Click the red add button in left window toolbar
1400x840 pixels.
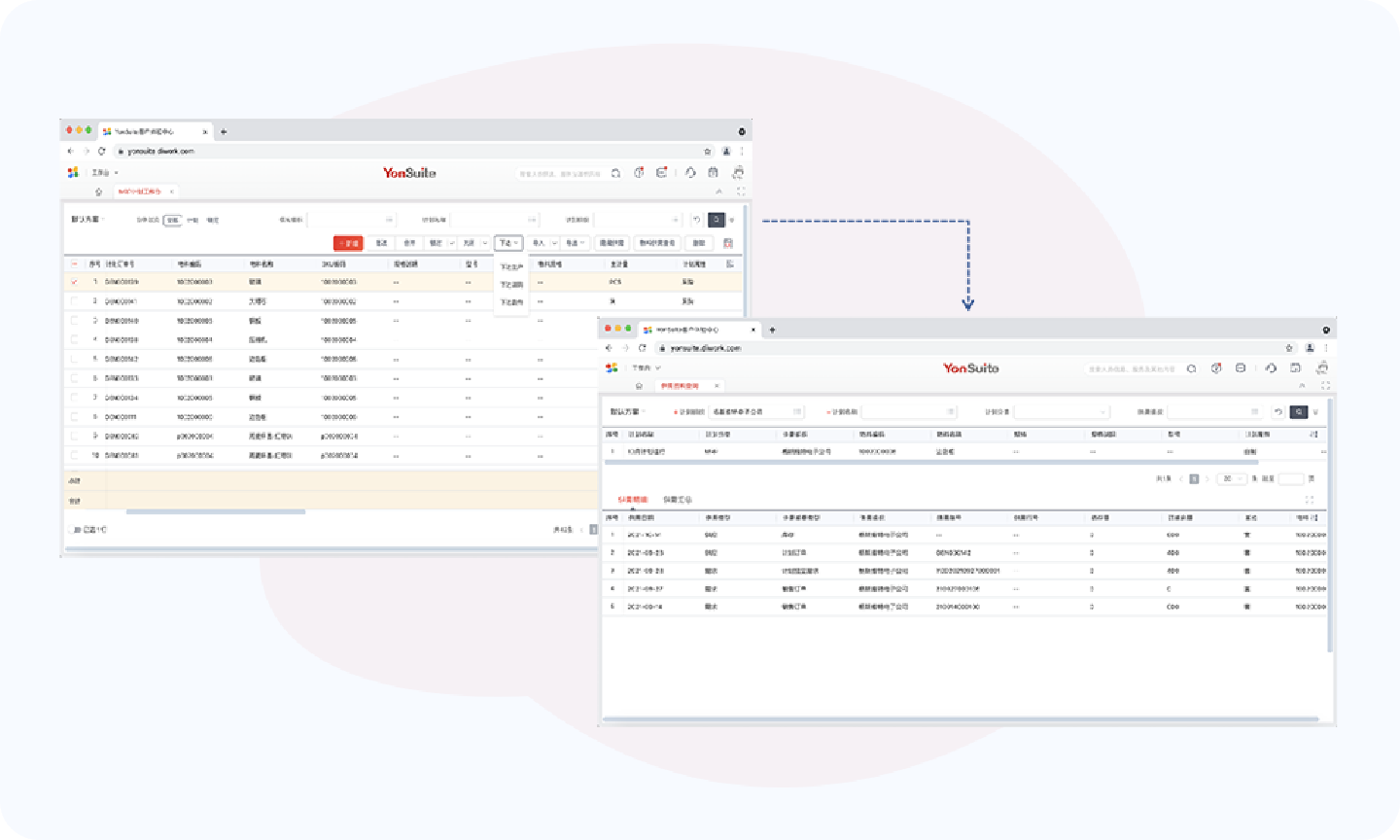coord(348,243)
